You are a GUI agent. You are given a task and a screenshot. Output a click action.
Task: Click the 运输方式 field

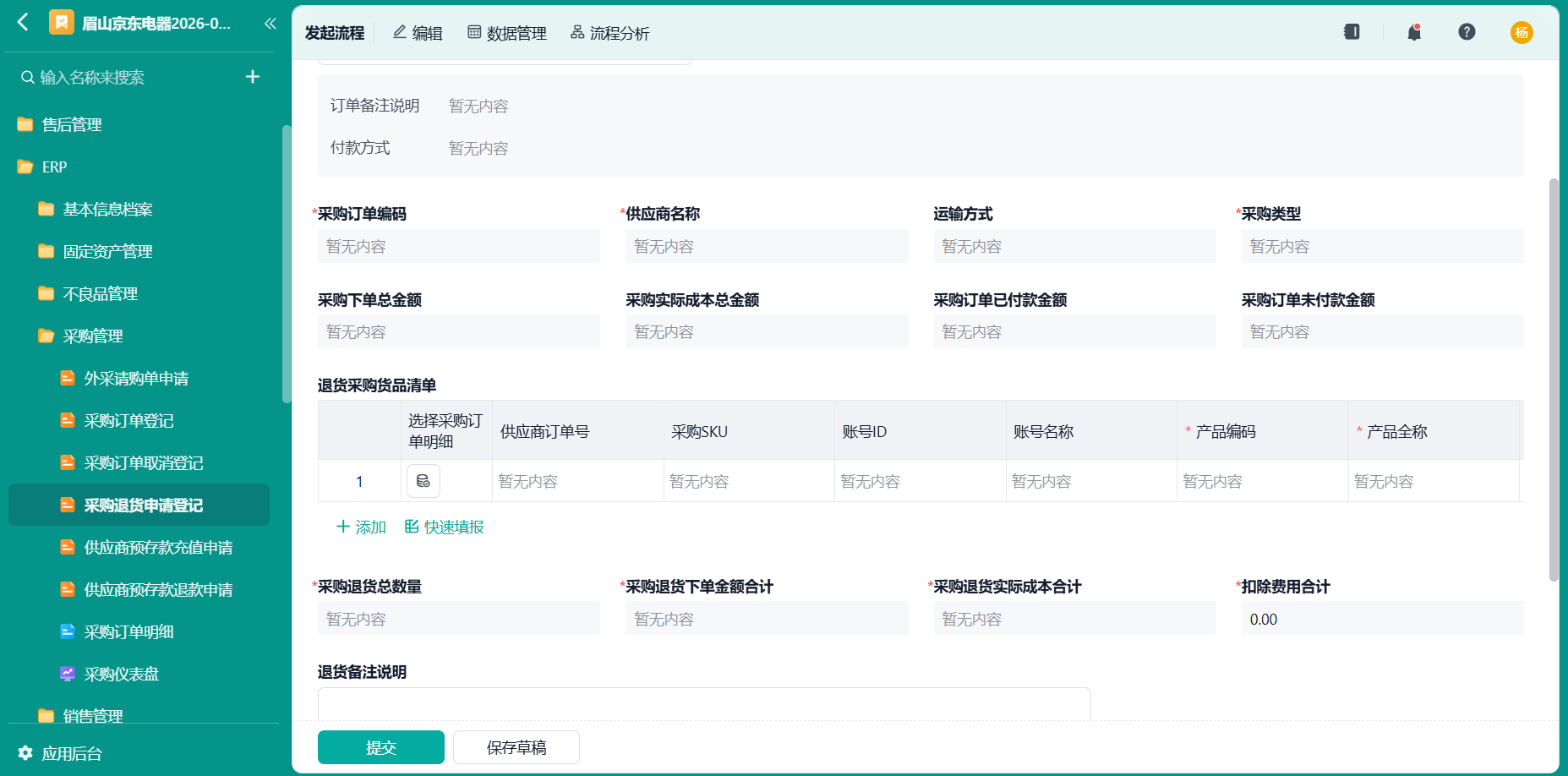pyautogui.click(x=1074, y=246)
